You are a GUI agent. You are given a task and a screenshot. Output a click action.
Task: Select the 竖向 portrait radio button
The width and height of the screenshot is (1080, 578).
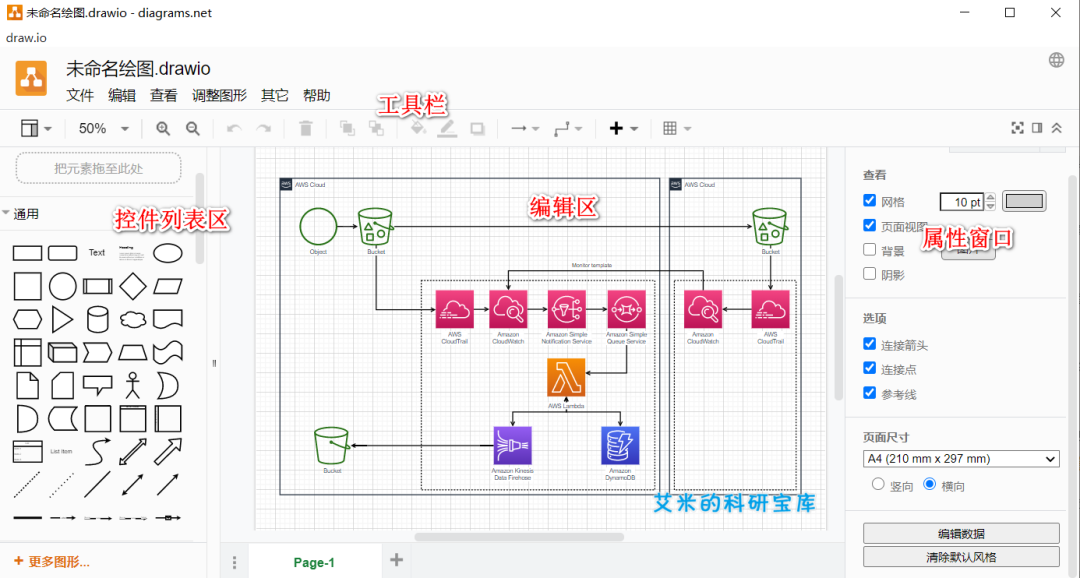[878, 484]
